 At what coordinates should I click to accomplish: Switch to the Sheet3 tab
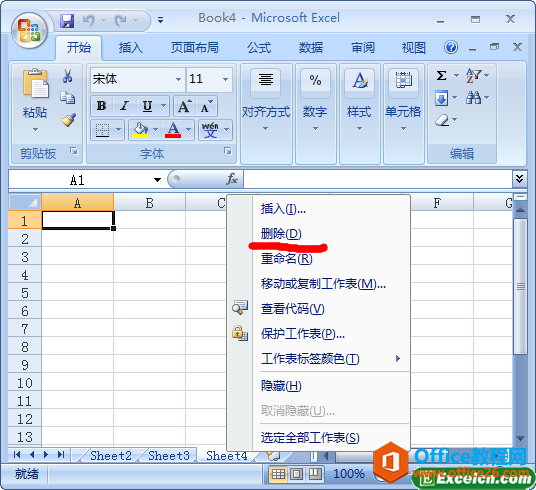[169, 456]
